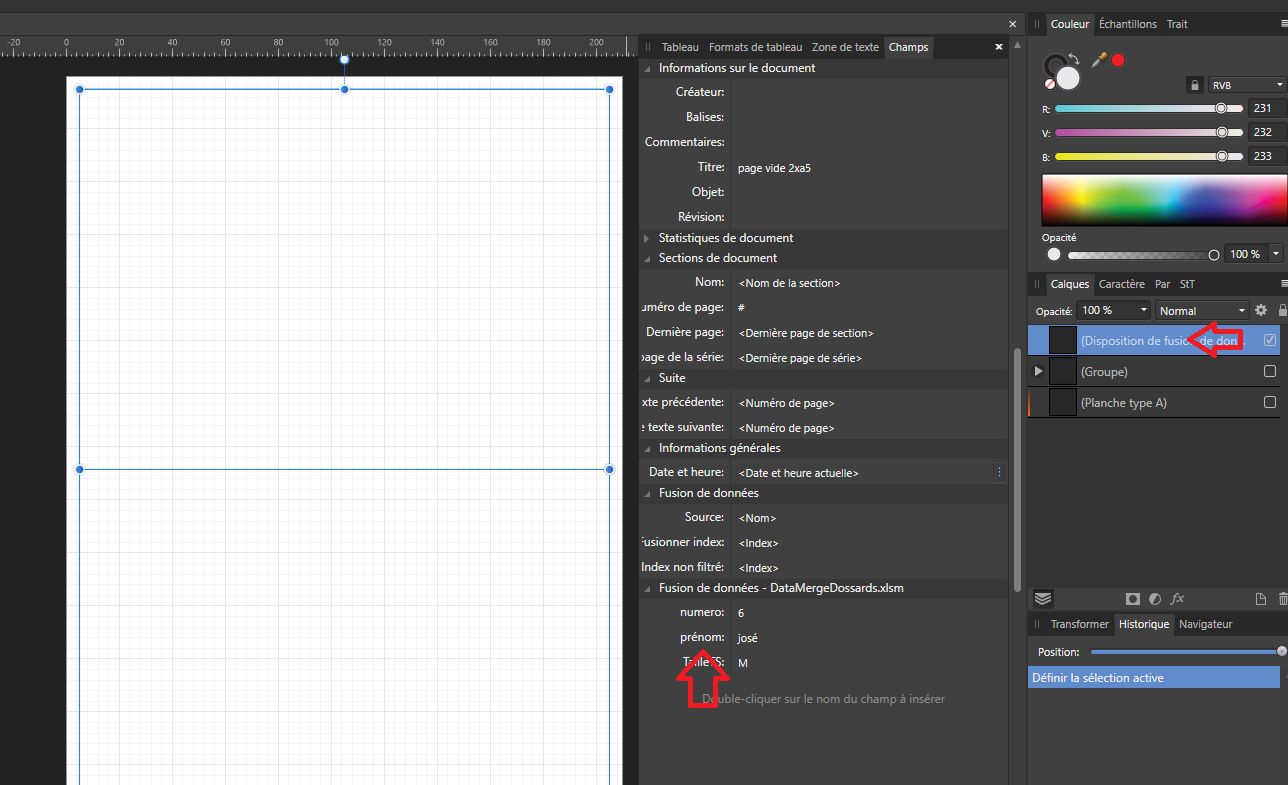
Task: Set no fill with the red-slash circle
Action: click(x=1050, y=85)
